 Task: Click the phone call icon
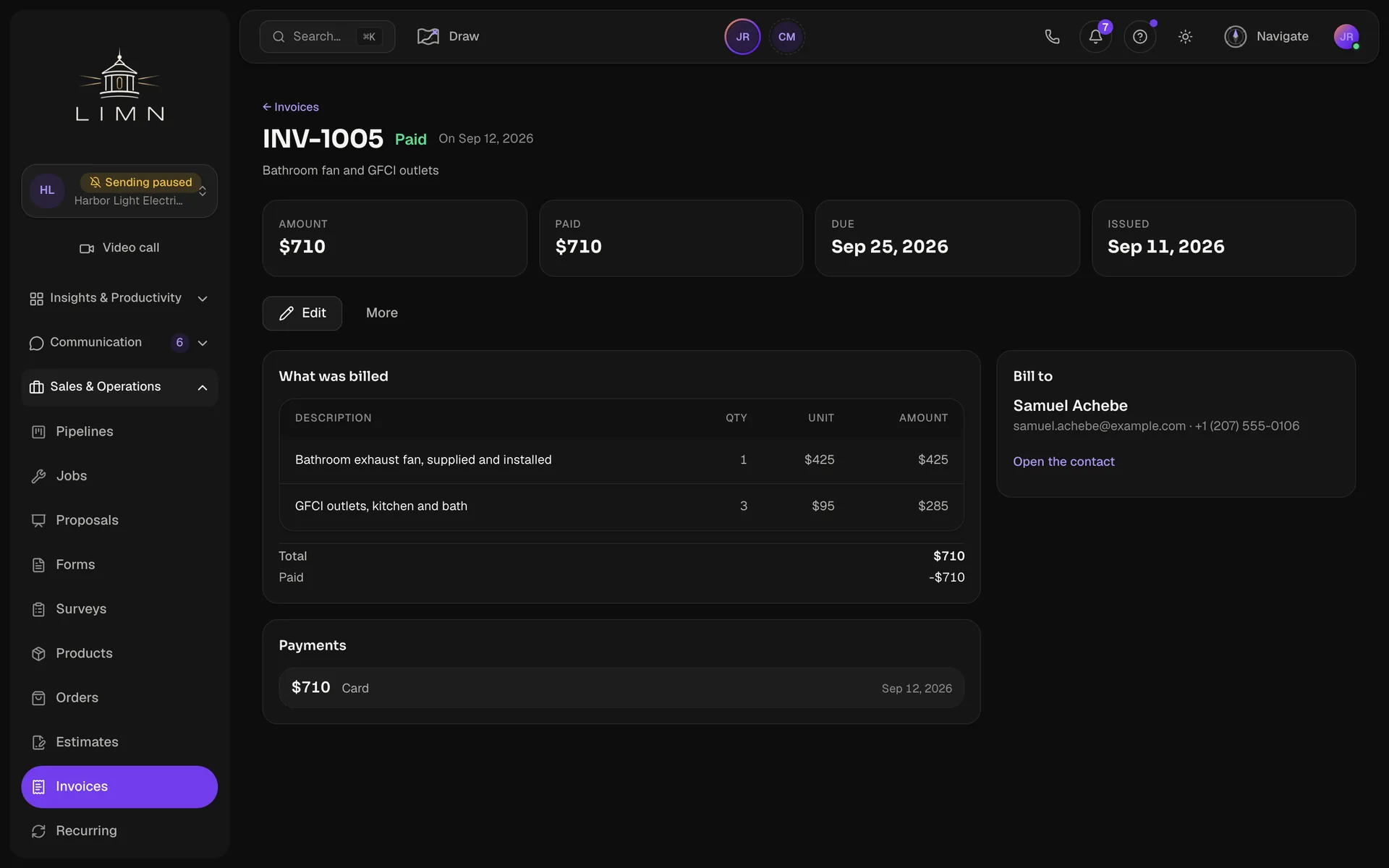coord(1052,37)
